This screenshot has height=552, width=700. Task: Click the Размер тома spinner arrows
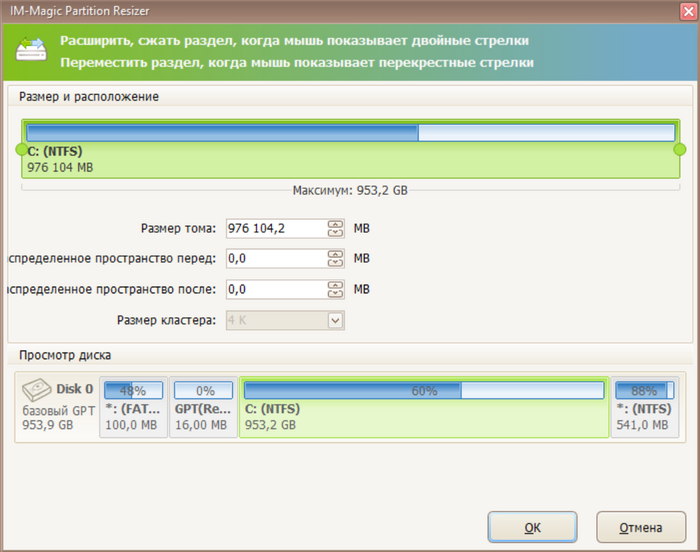click(x=335, y=228)
